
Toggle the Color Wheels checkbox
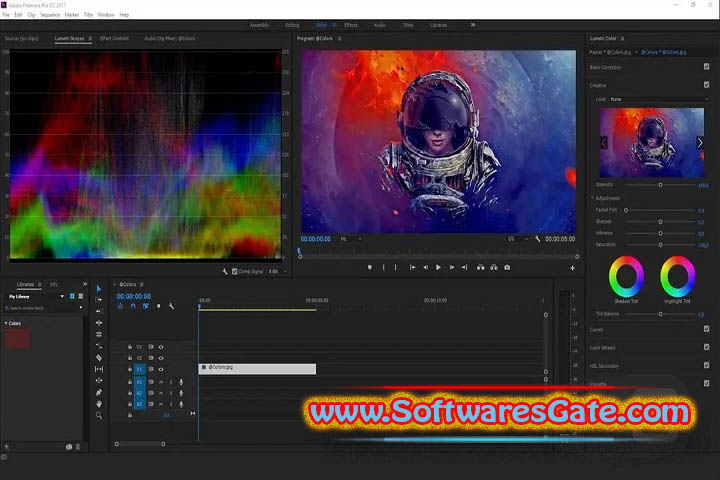coord(706,347)
